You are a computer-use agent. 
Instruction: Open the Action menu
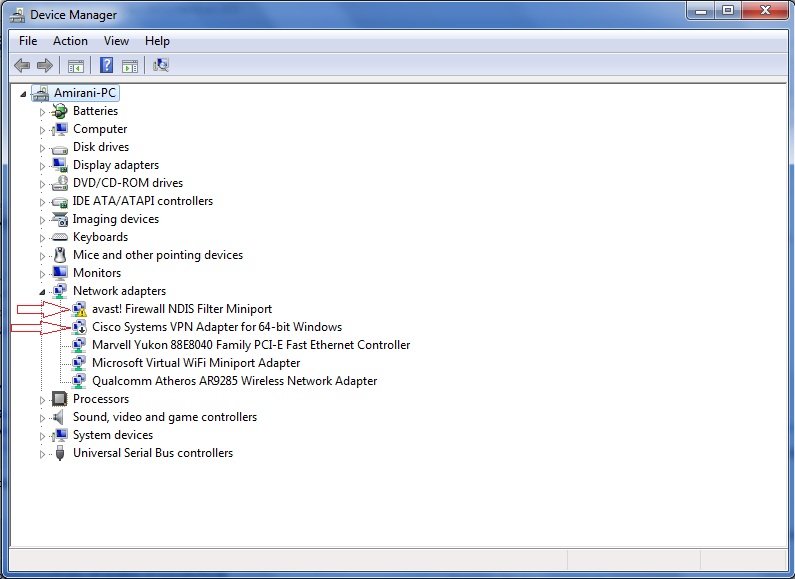coord(70,41)
